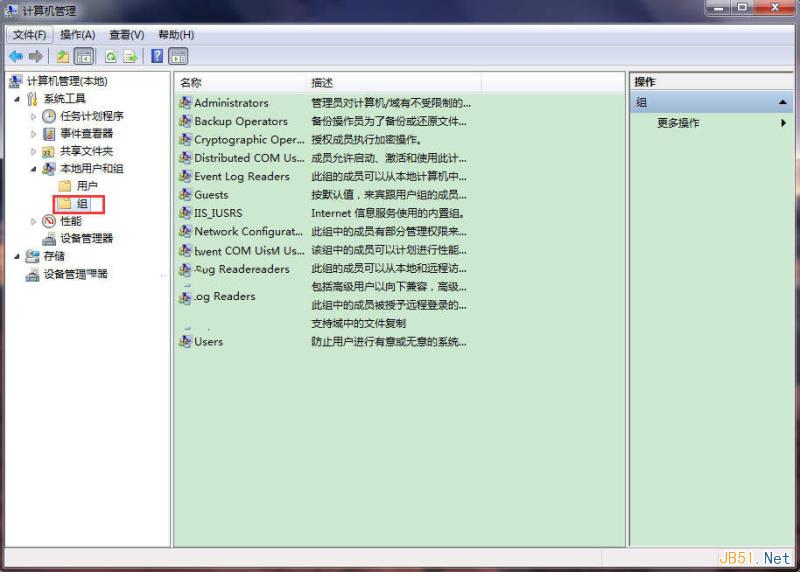This screenshot has height=572, width=800.
Task: Open Help via the question mark icon
Action: coord(157,56)
